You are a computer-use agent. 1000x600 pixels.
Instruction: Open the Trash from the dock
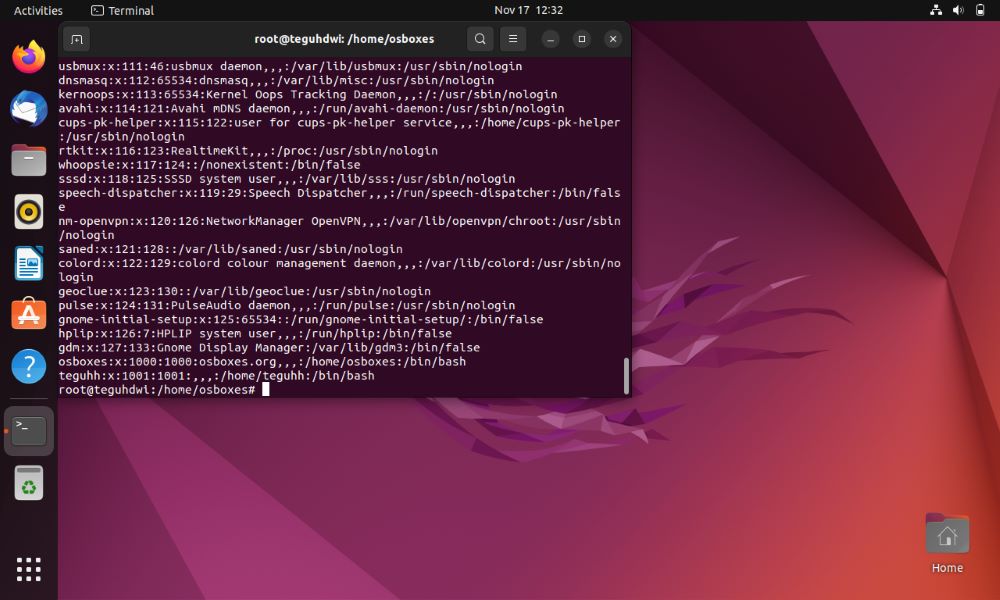click(29, 483)
